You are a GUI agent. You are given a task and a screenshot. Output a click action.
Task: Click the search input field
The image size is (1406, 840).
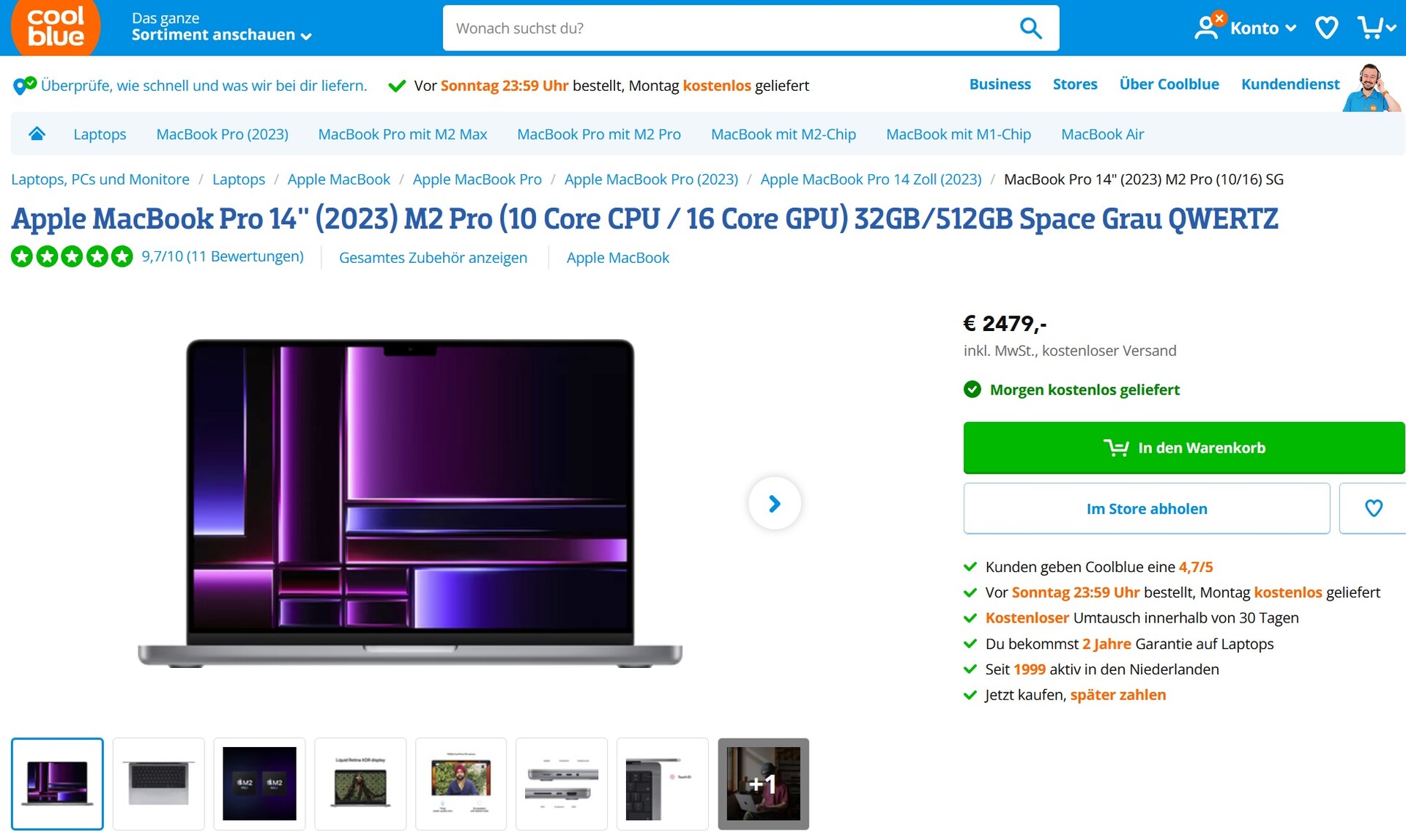(x=729, y=28)
